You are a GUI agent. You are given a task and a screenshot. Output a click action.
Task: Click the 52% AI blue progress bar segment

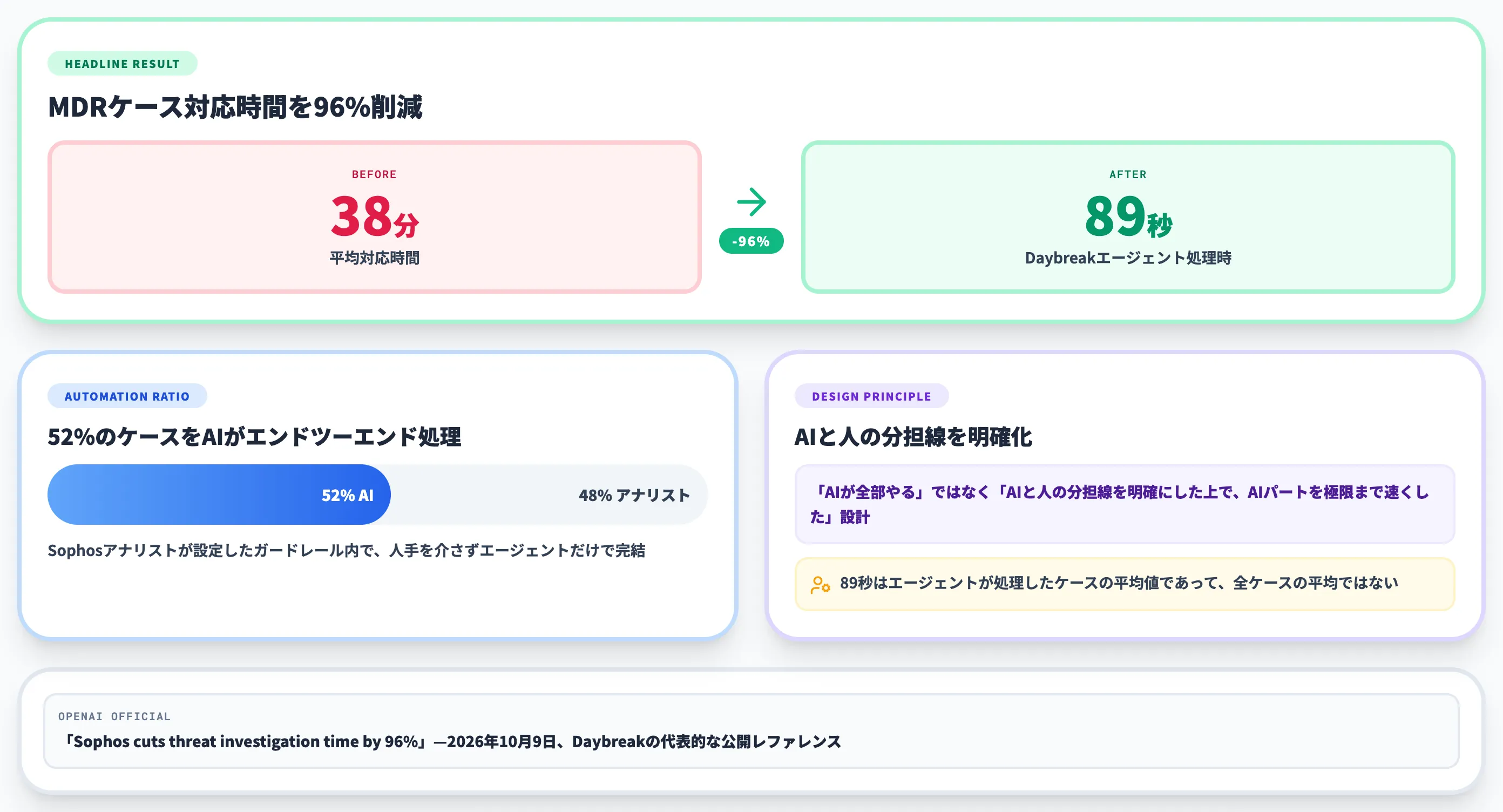click(219, 495)
